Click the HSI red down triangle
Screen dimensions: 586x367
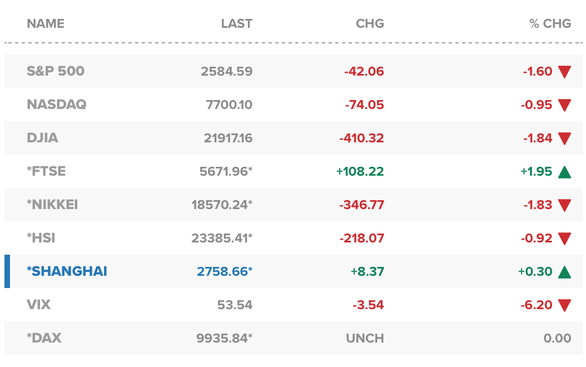[564, 238]
